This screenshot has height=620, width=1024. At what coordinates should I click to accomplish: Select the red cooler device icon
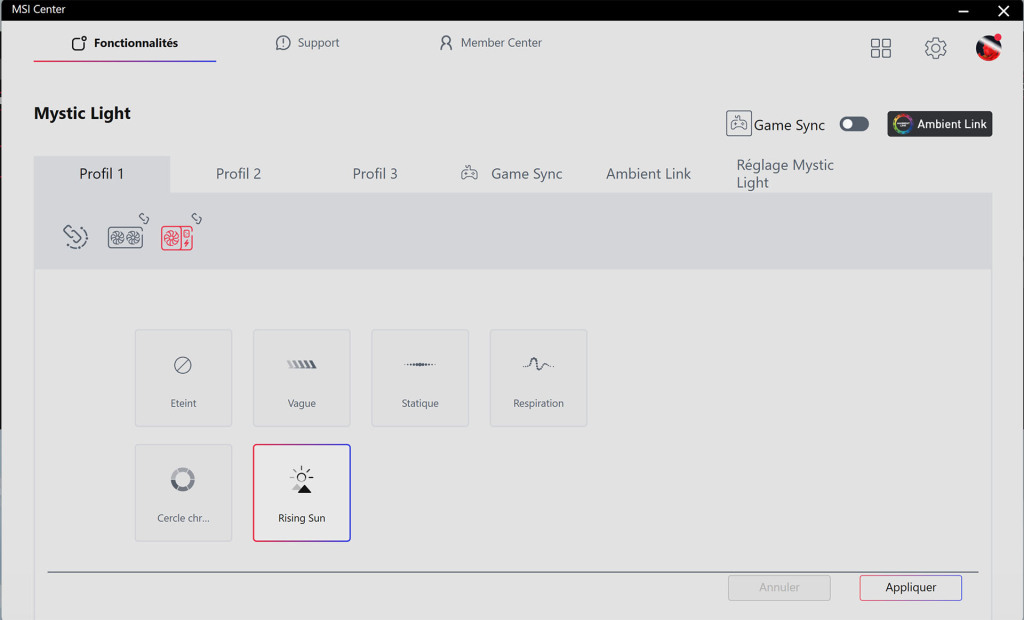point(177,238)
